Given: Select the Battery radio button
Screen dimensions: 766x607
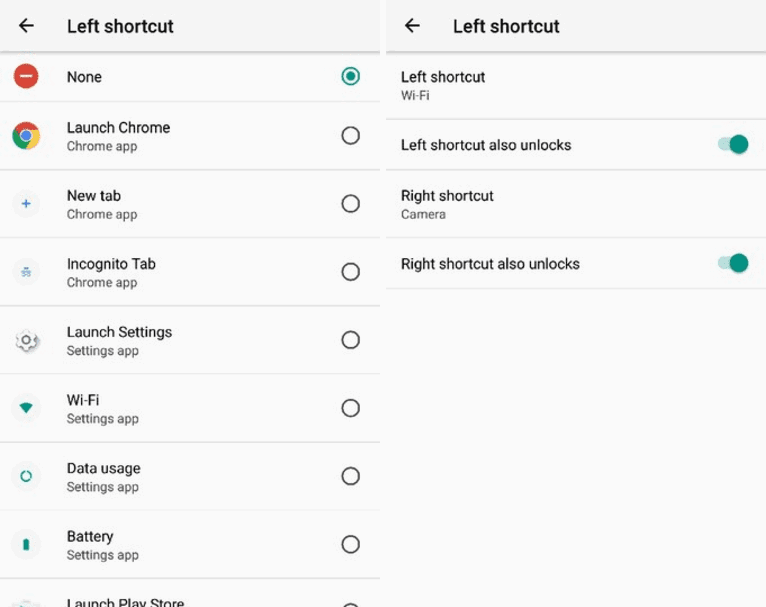Looking at the screenshot, I should (x=350, y=544).
